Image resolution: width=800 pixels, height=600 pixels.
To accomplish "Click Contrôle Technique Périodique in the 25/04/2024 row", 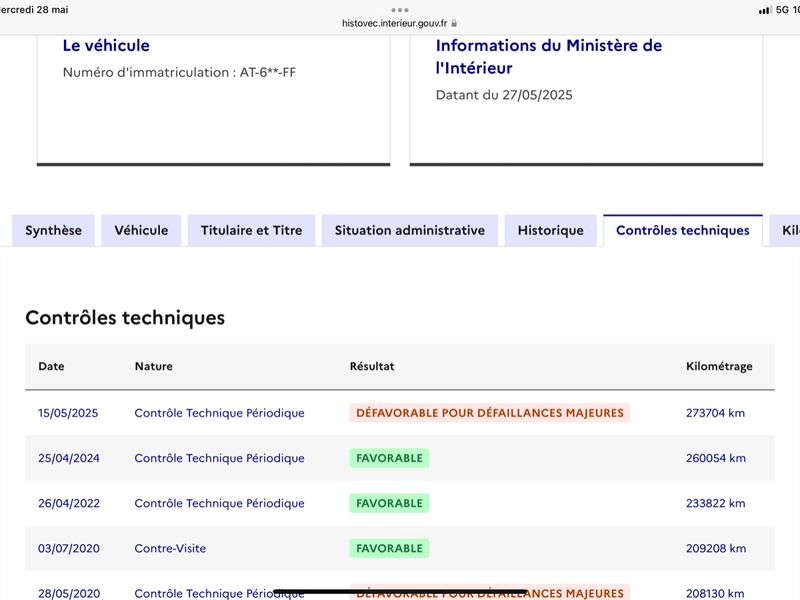I will pos(219,458).
